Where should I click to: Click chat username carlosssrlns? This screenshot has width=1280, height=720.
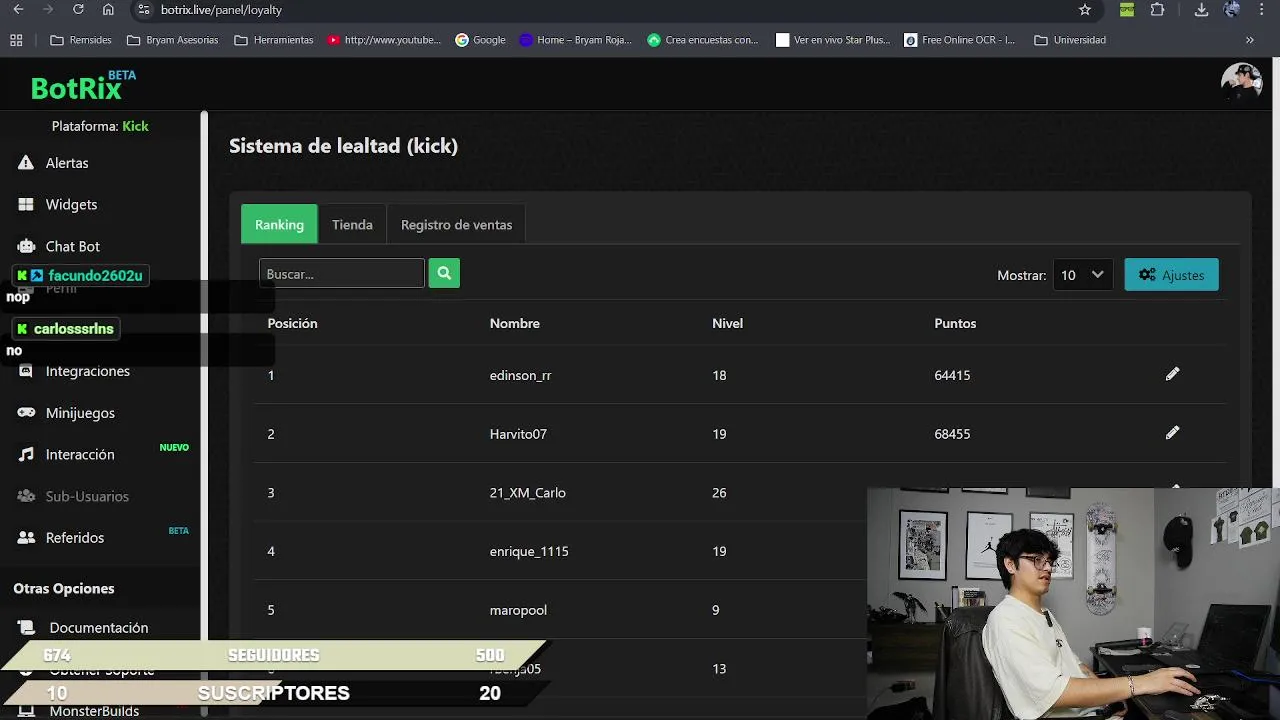point(73,329)
